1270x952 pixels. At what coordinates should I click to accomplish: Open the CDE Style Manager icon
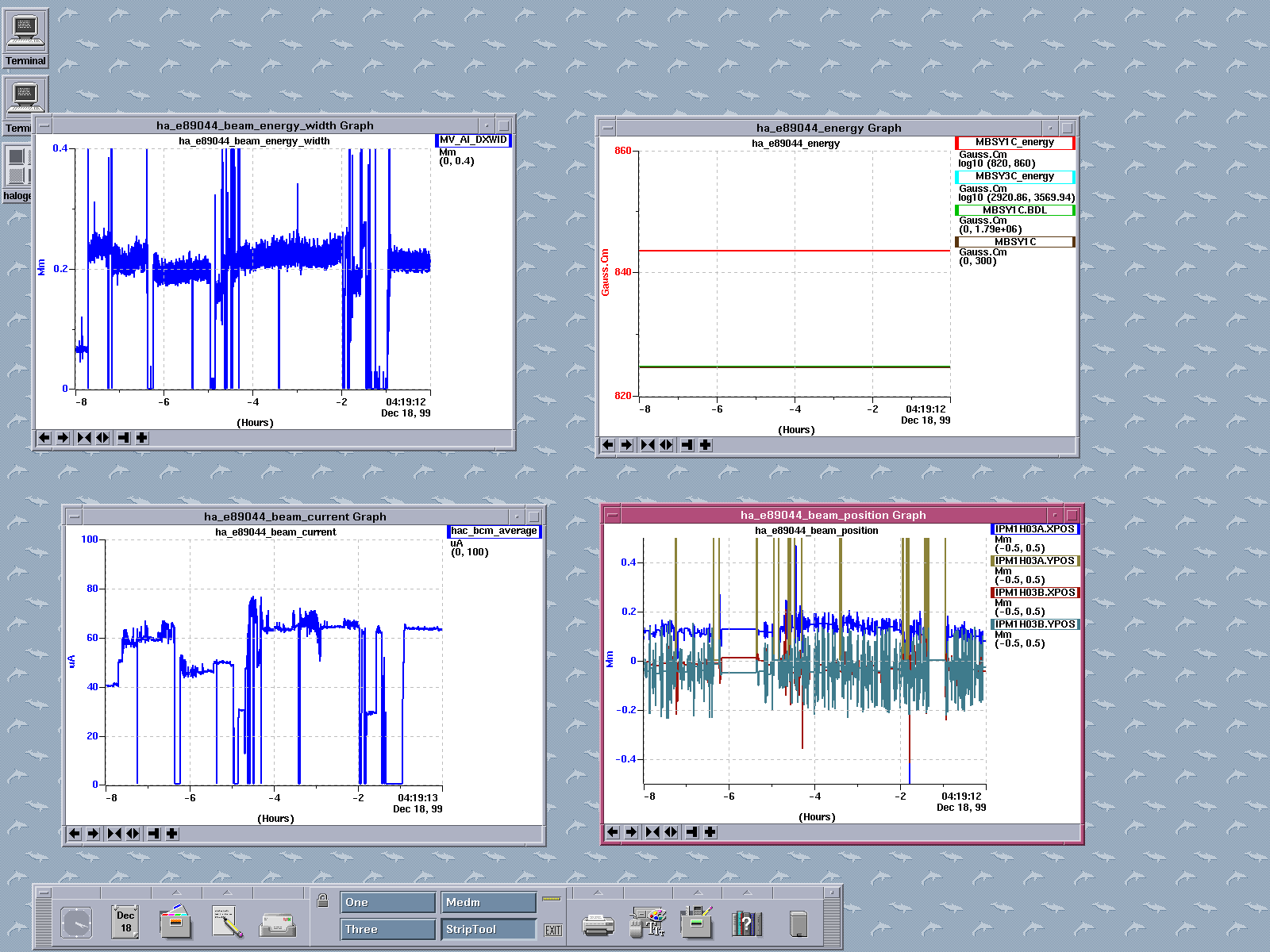pos(648,923)
